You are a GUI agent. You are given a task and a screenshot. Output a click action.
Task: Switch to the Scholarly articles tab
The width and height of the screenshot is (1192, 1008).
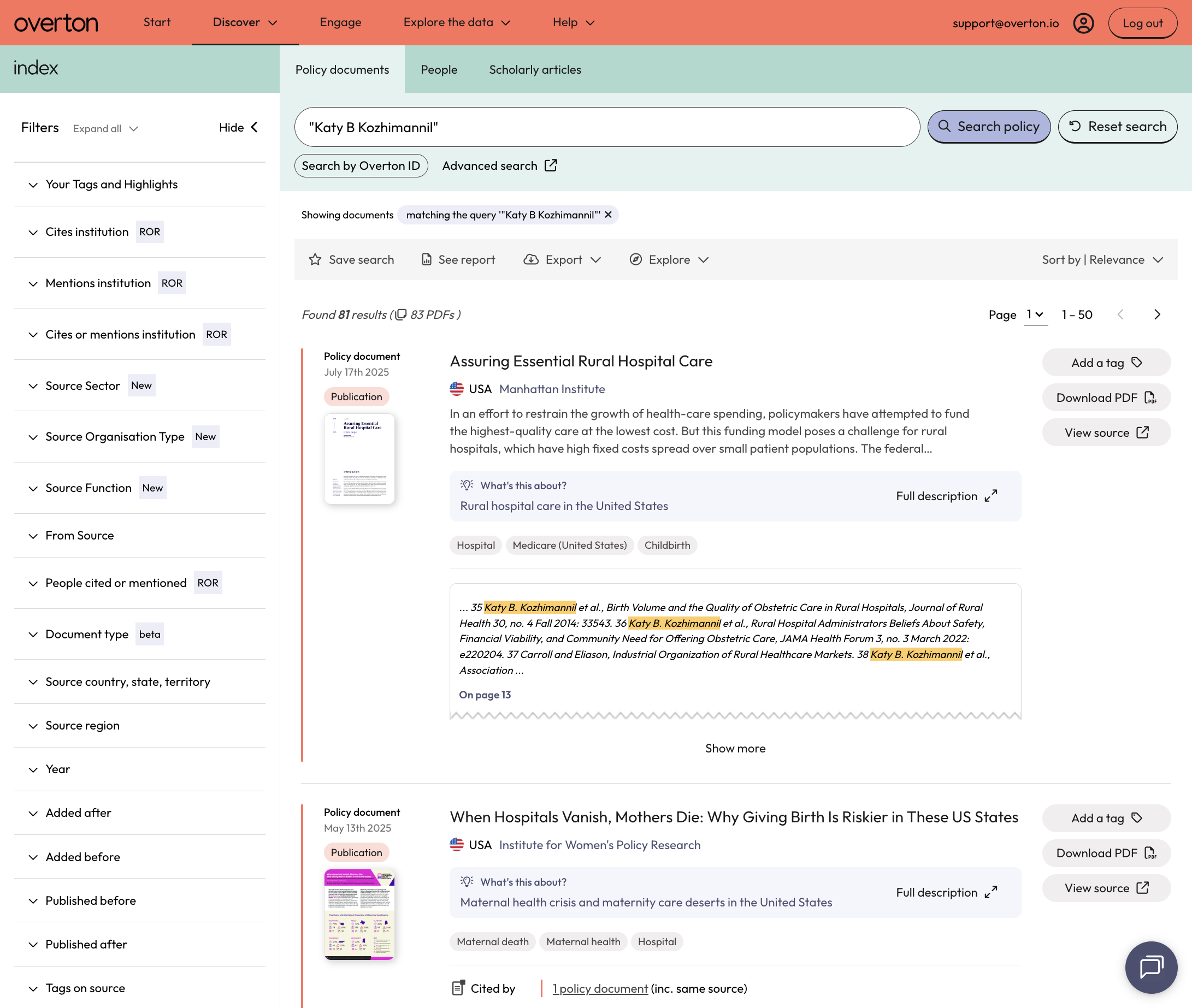click(x=534, y=69)
